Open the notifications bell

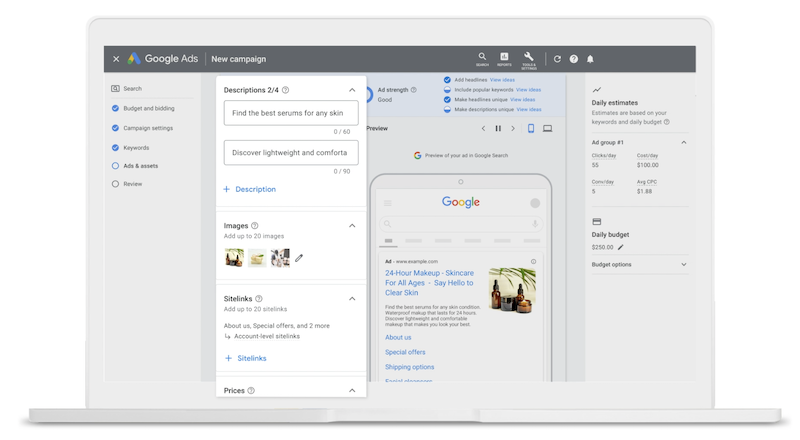tap(590, 59)
